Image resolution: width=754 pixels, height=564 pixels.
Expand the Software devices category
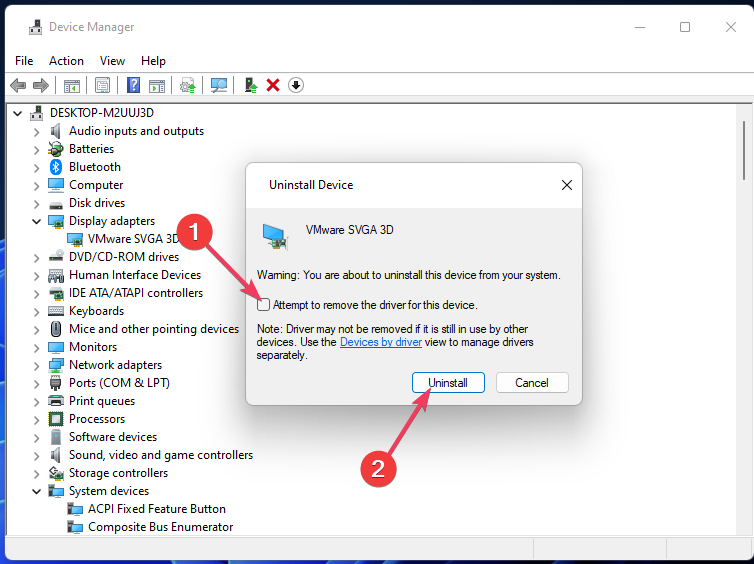click(37, 438)
